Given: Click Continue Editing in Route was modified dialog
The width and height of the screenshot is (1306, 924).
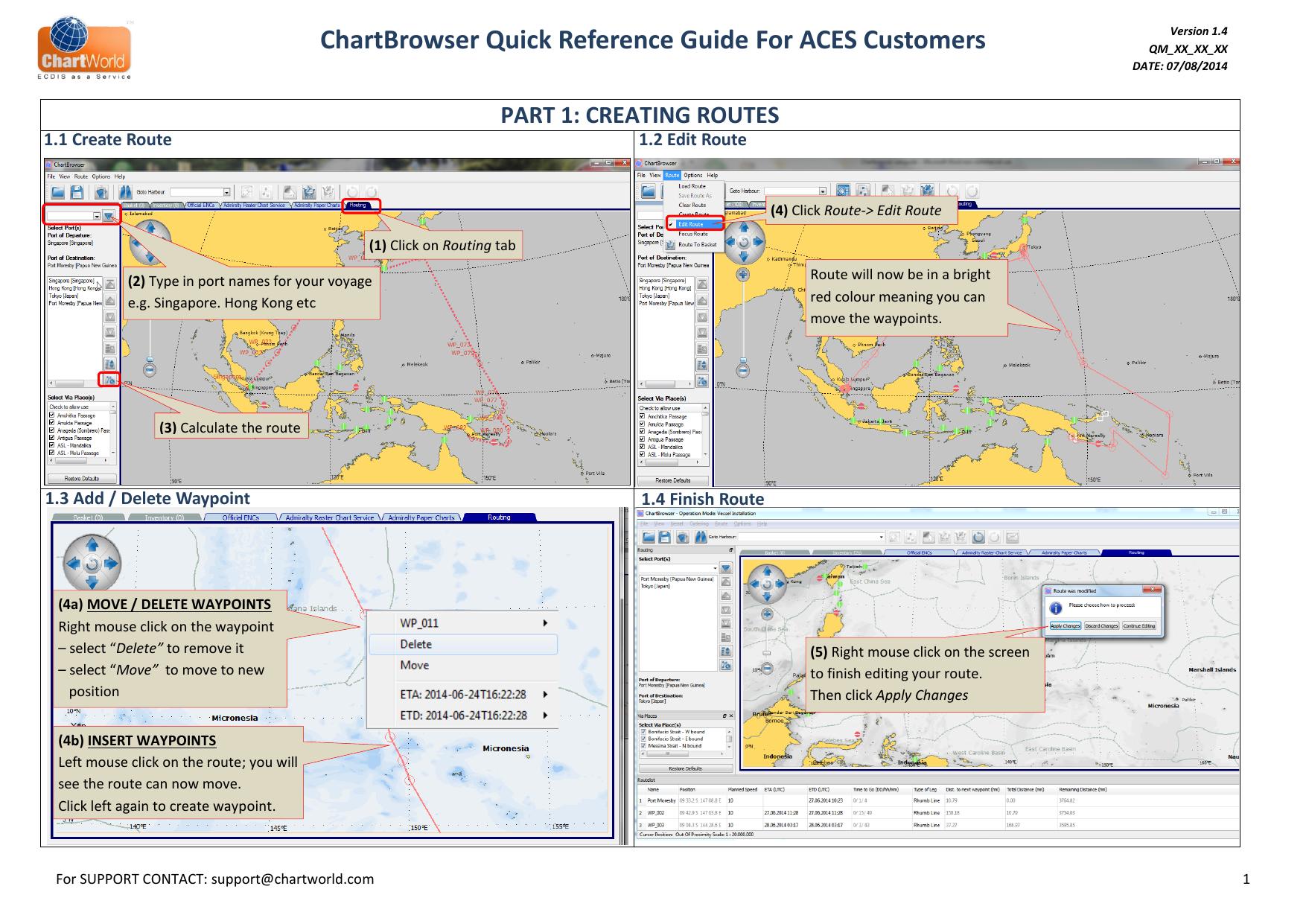Looking at the screenshot, I should point(1139,626).
